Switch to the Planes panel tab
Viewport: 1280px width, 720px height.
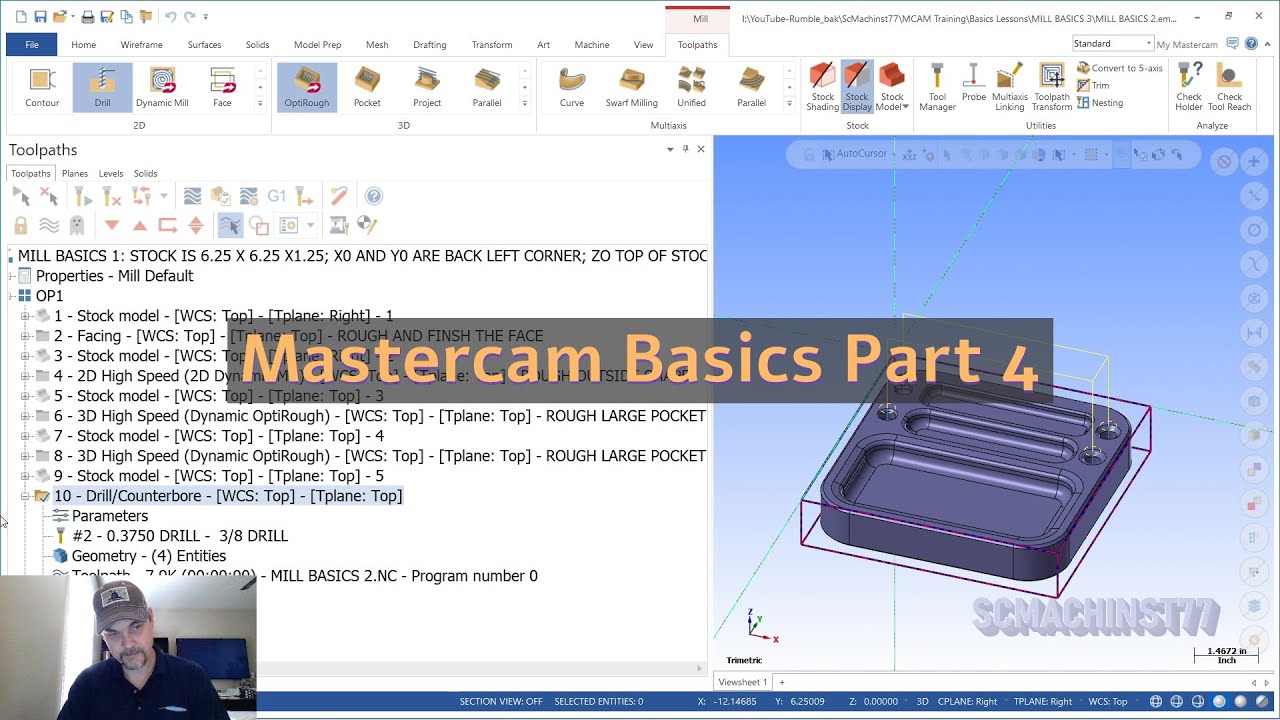point(75,173)
